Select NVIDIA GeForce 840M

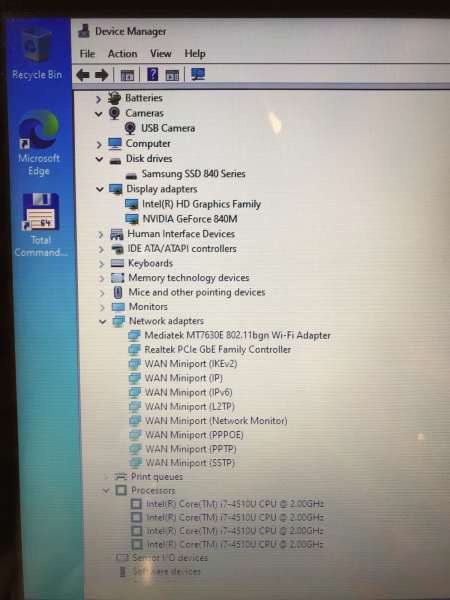point(190,219)
